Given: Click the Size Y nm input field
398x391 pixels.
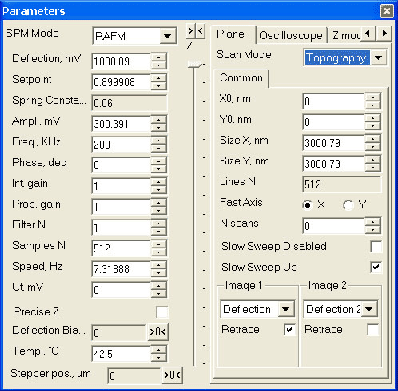Looking at the screenshot, I should pyautogui.click(x=334, y=164).
